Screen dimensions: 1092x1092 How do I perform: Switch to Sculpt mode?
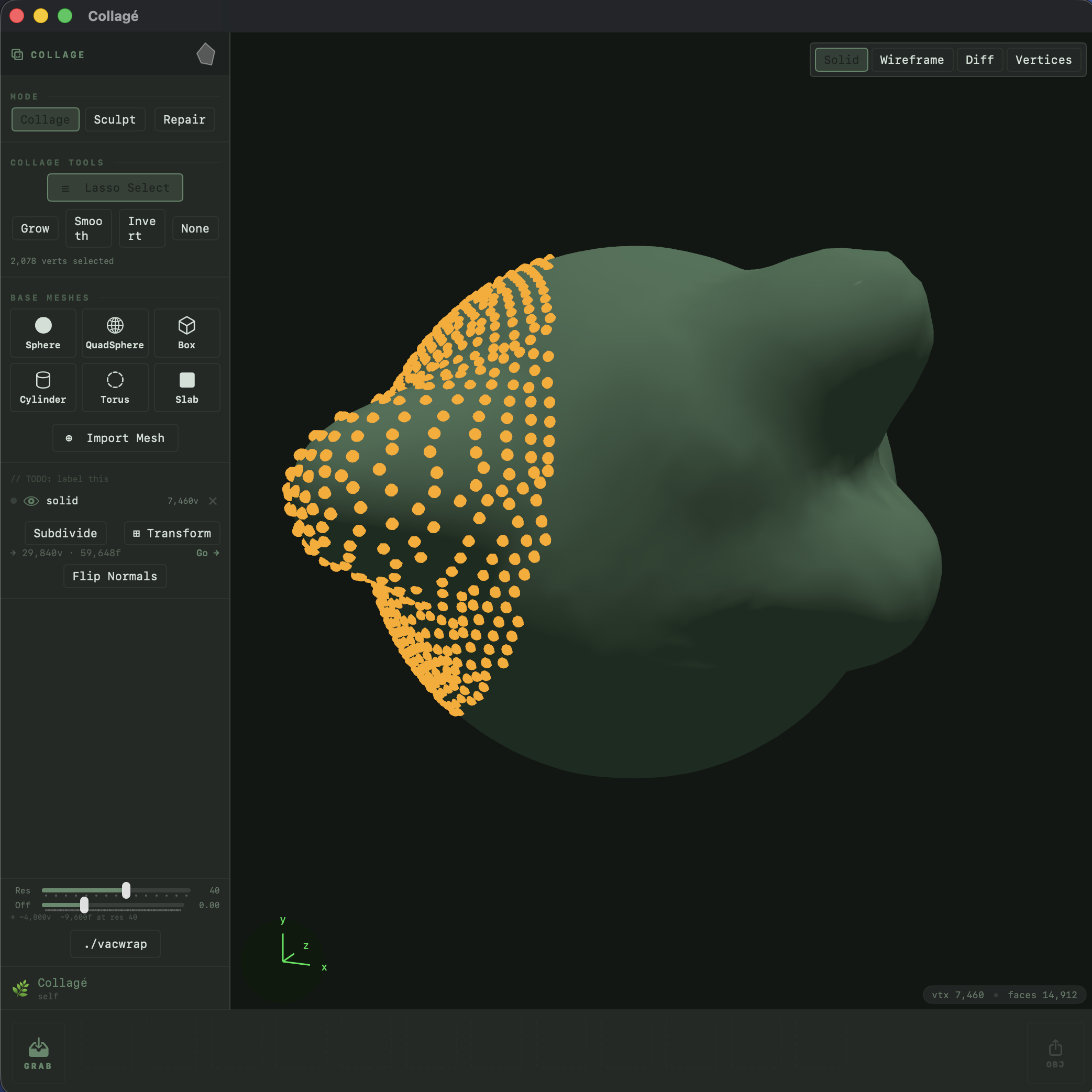click(115, 119)
